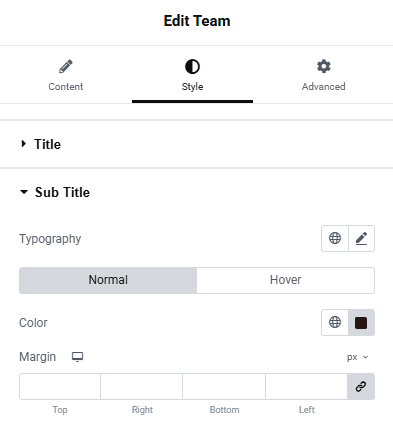Open global fonts globe for Typography
Viewport: 393px width, 434px height.
335,238
